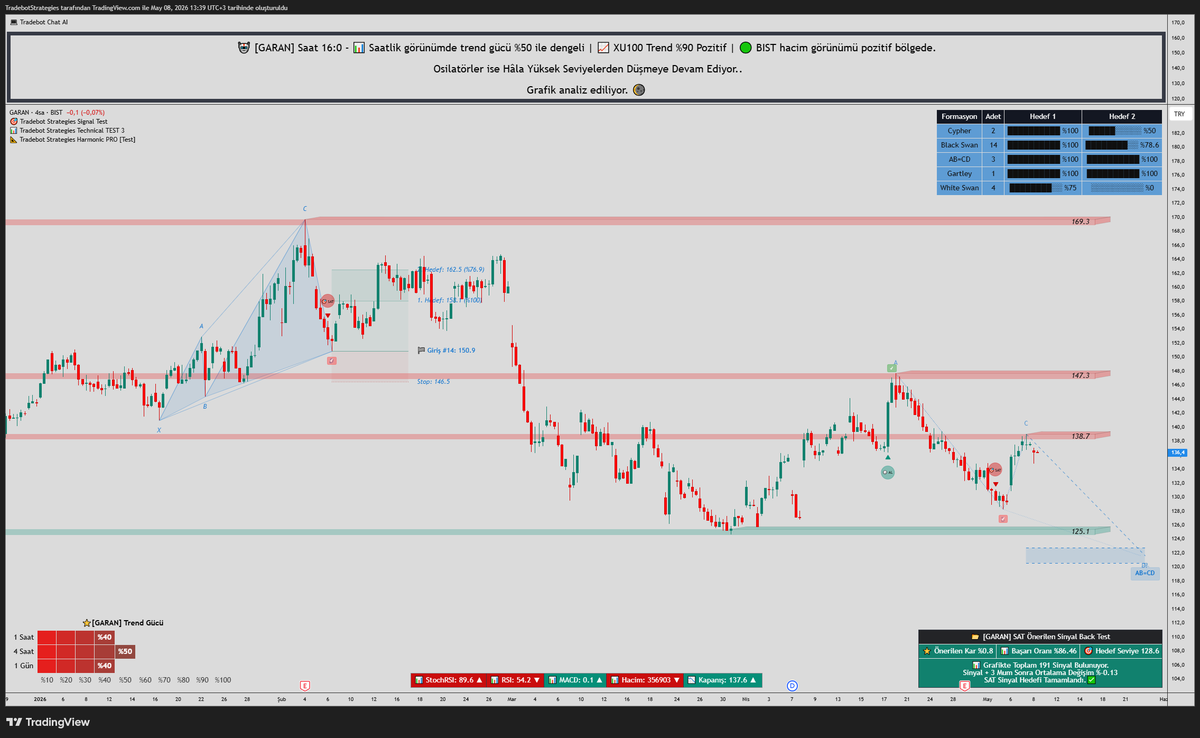
Task: Click the Tradebot Strategies Harmonic PRO [Test] label
Action: click(77, 139)
